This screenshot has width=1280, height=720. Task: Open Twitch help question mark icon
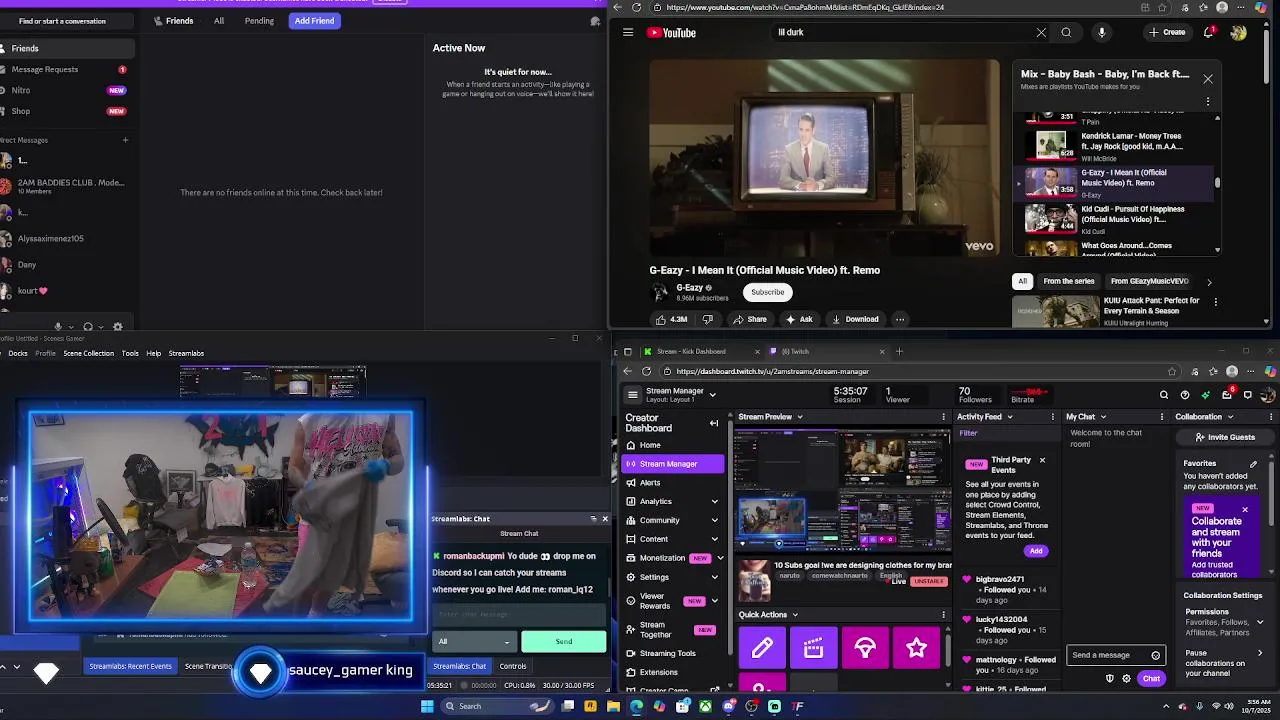tap(1185, 395)
